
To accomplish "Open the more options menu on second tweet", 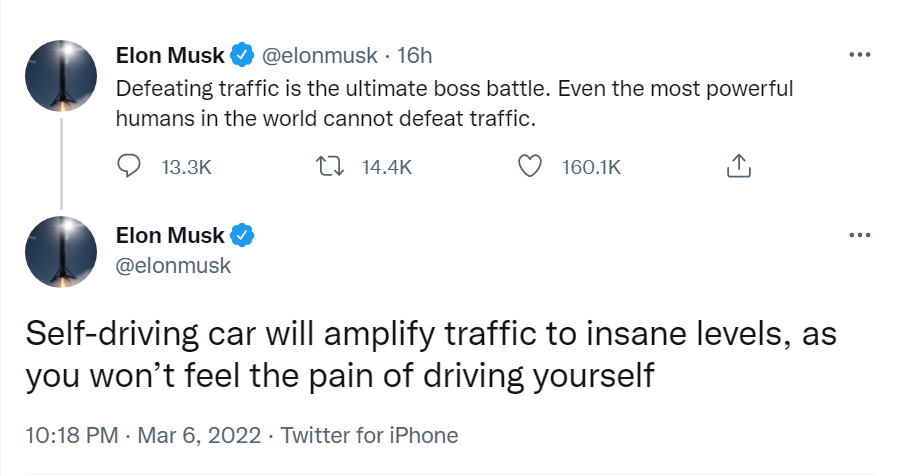I will tap(859, 235).
